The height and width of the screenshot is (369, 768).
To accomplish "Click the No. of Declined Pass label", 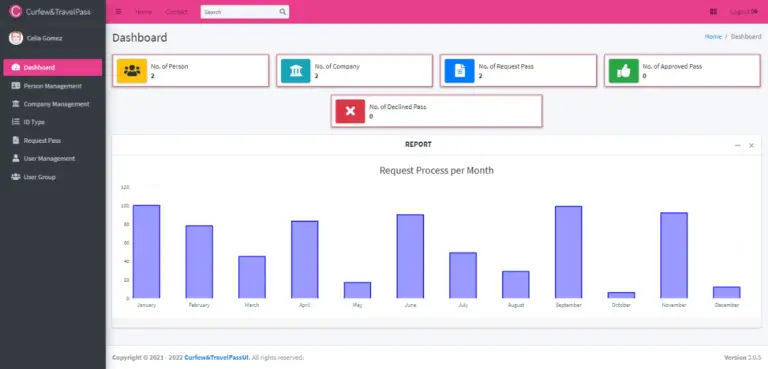I will [x=398, y=107].
